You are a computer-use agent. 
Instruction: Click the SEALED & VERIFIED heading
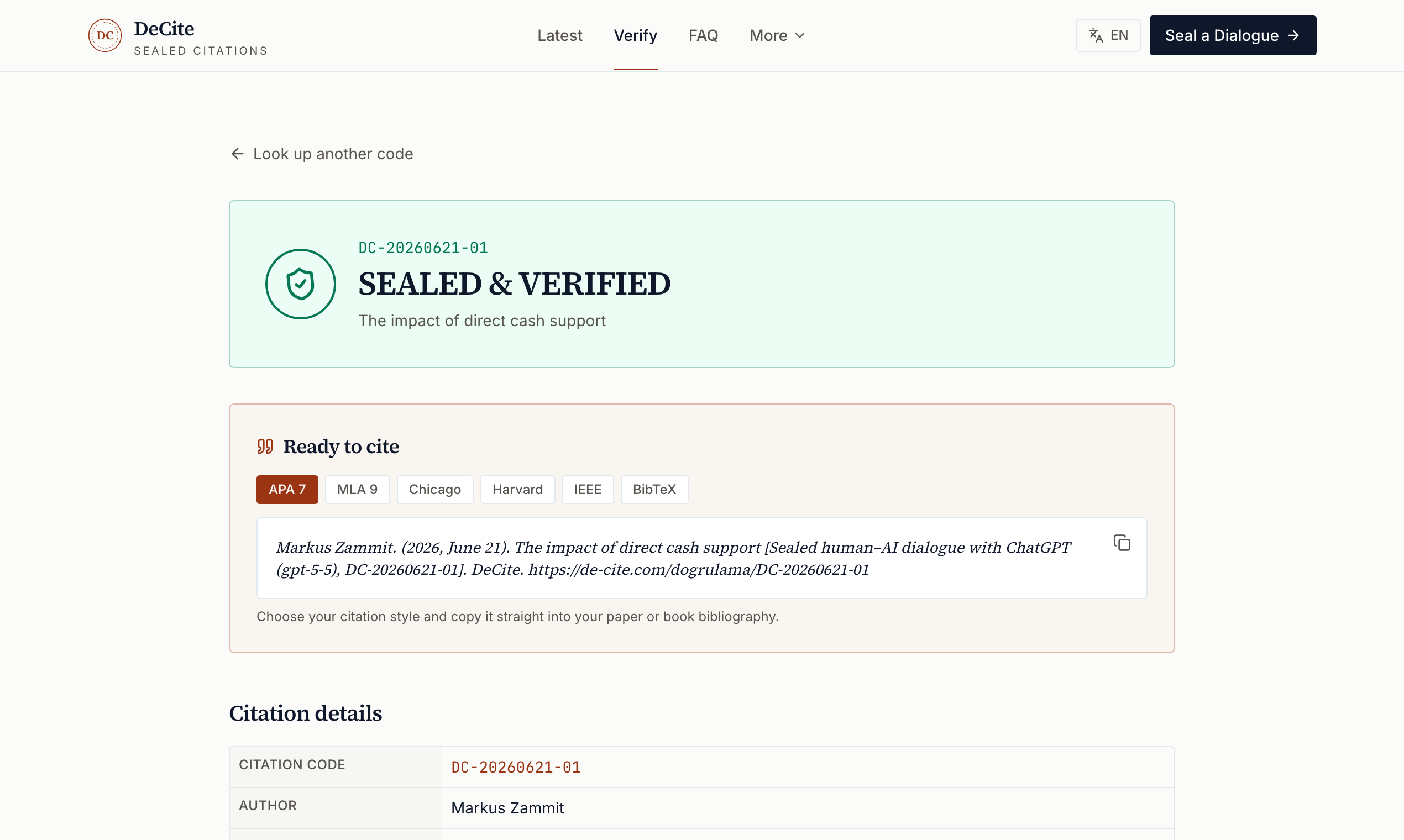tap(514, 284)
